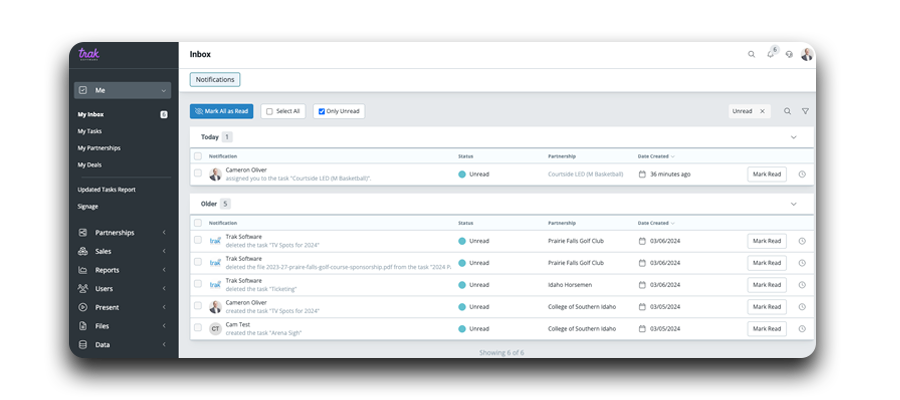Image resolution: width=900 pixels, height=400 pixels.
Task: Mark Read the Courtside LED notification
Action: [767, 174]
